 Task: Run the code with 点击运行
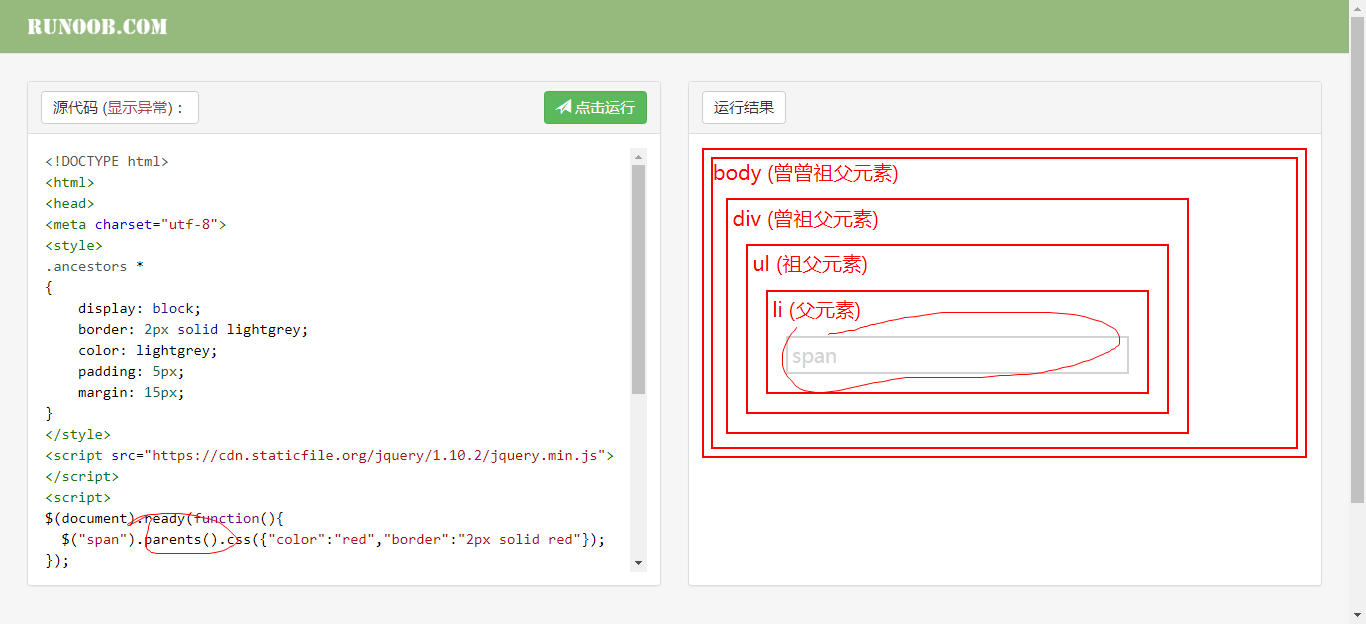595,108
